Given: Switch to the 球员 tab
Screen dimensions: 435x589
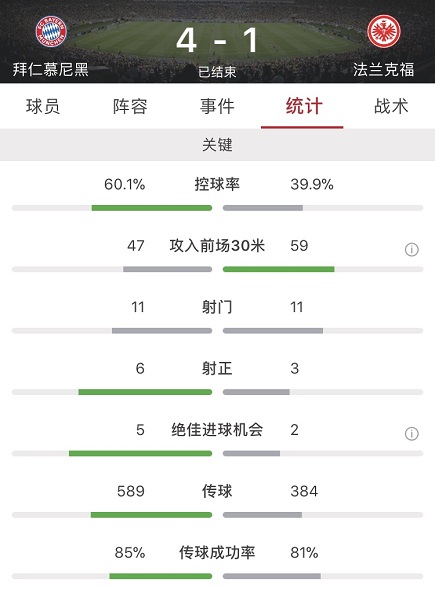Looking at the screenshot, I should [x=43, y=106].
